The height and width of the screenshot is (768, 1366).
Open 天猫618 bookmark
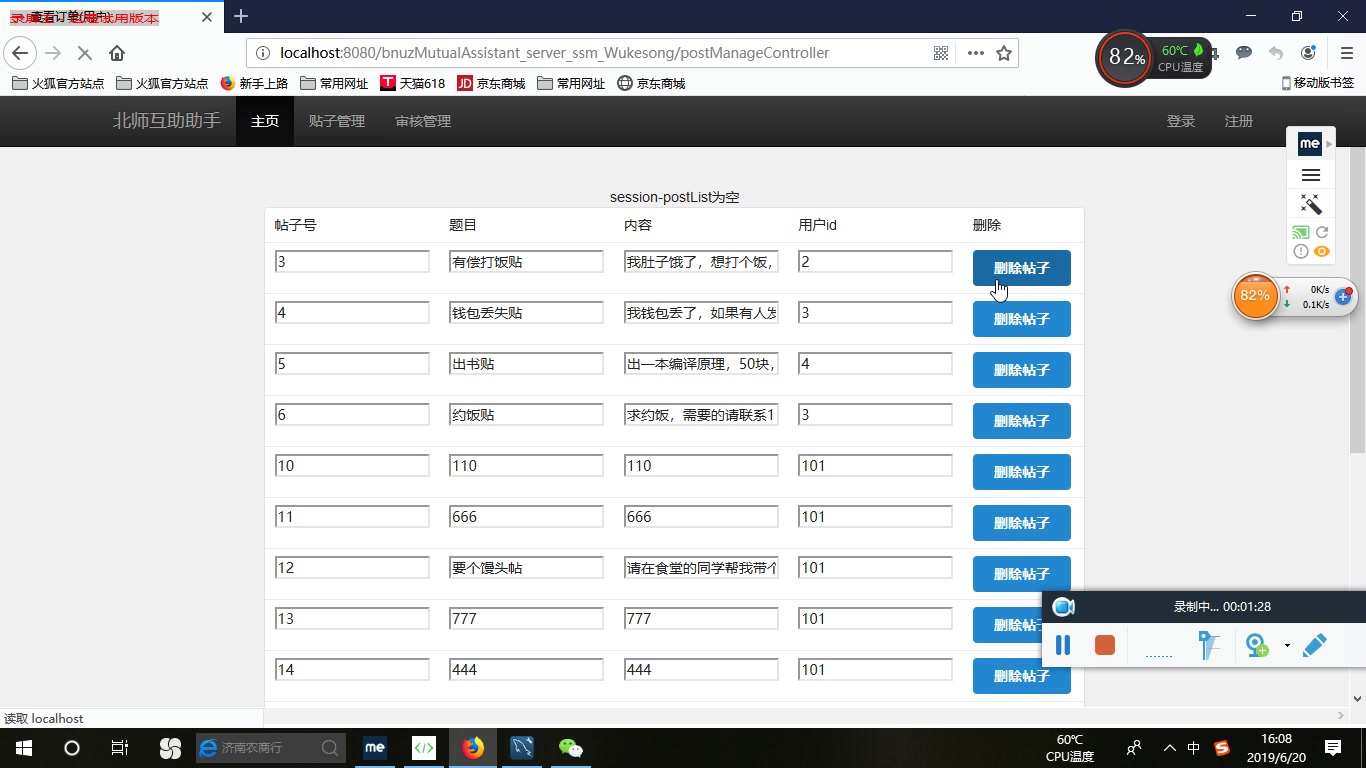pyautogui.click(x=412, y=83)
